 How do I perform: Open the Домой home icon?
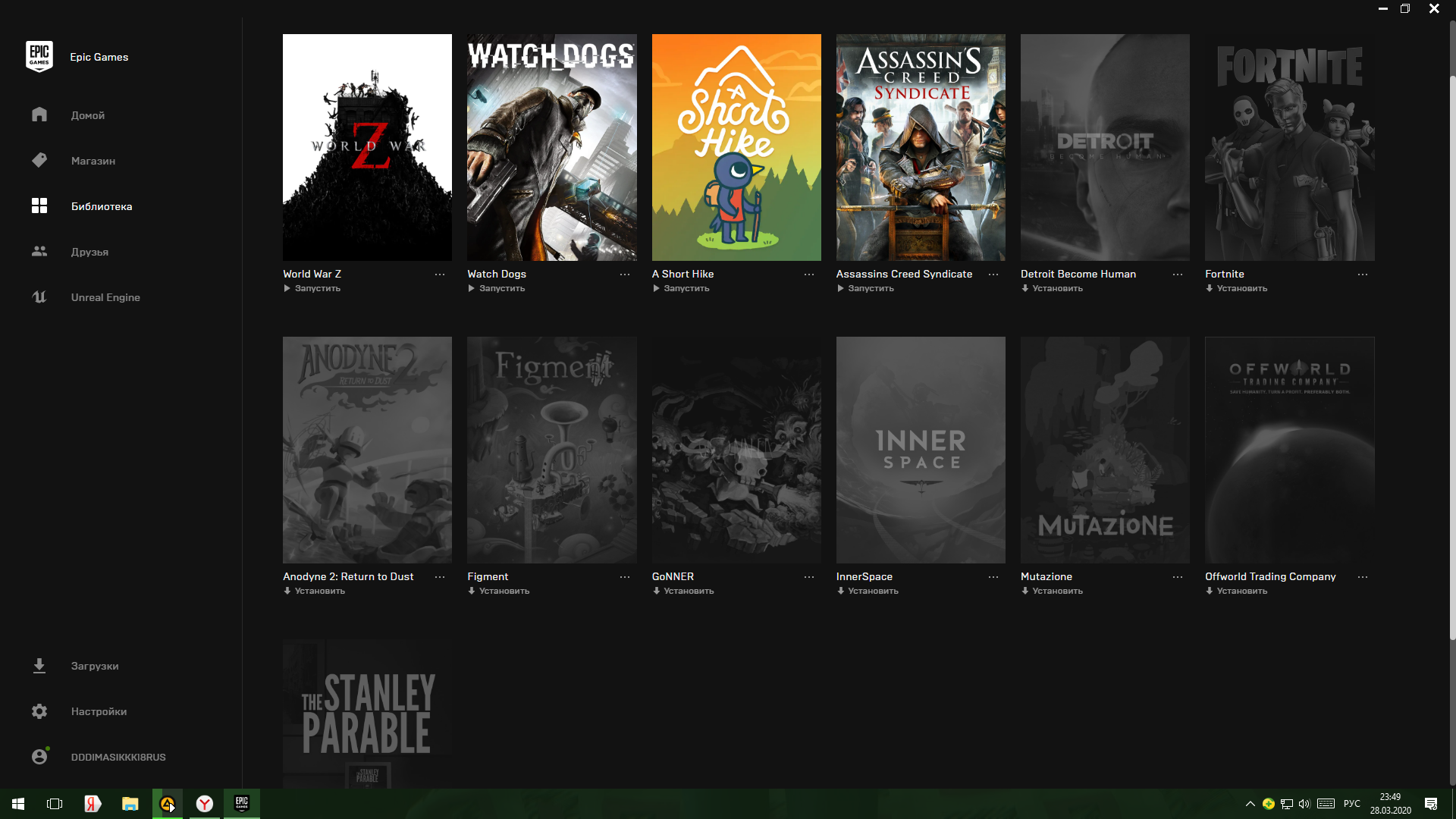coord(39,115)
